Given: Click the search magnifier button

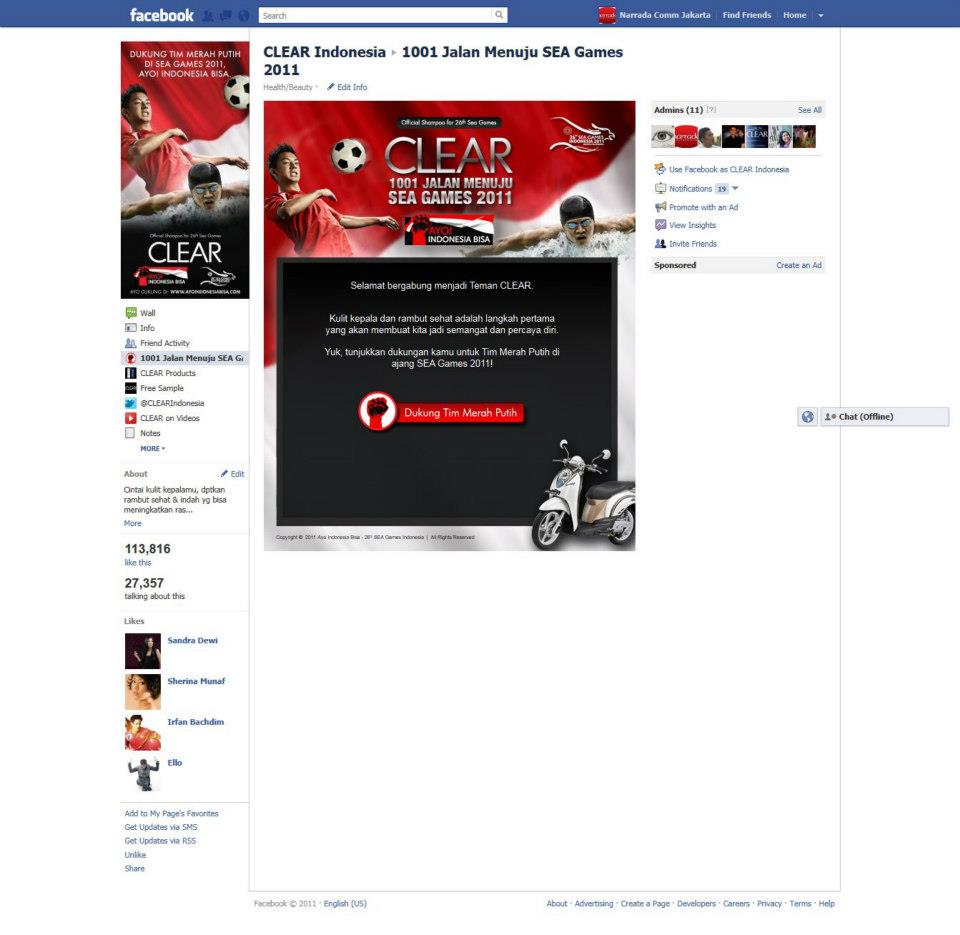Looking at the screenshot, I should 500,15.
